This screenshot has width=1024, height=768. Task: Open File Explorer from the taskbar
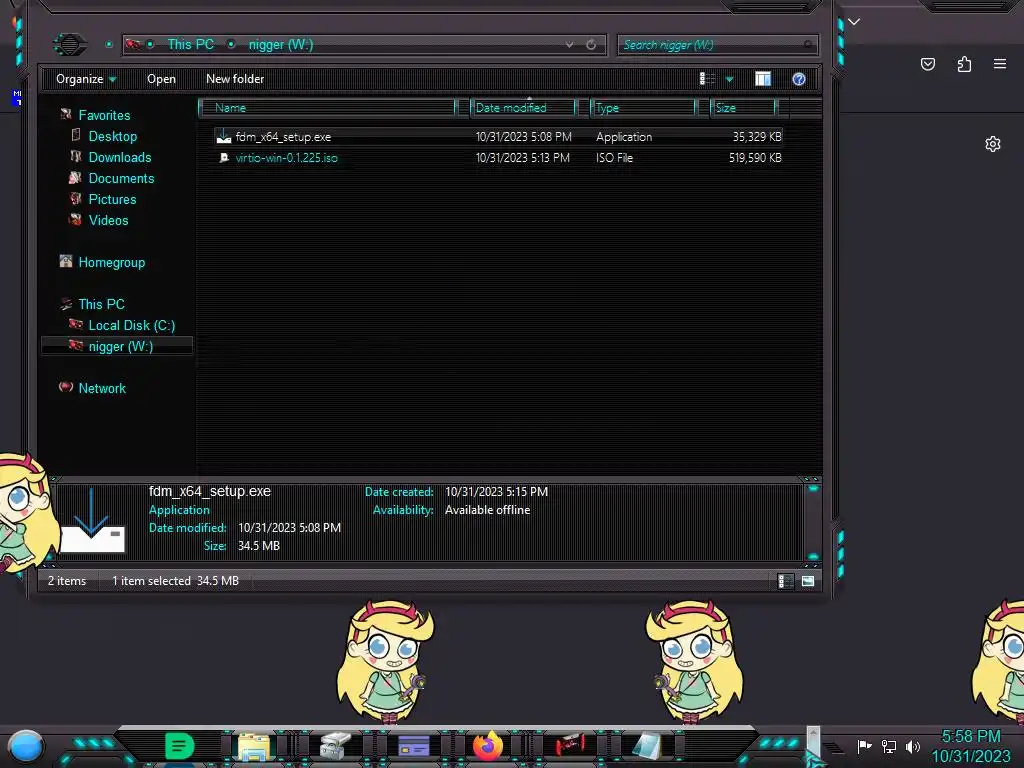click(254, 746)
